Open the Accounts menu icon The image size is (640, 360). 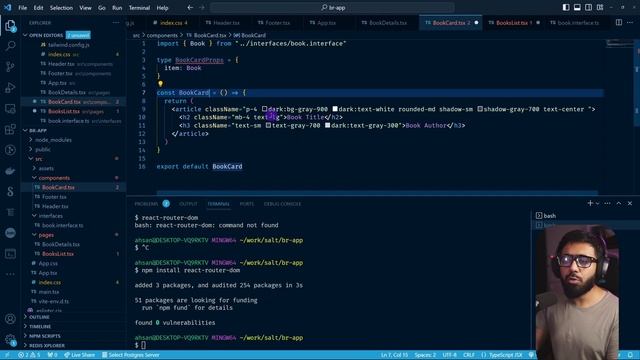(10, 319)
